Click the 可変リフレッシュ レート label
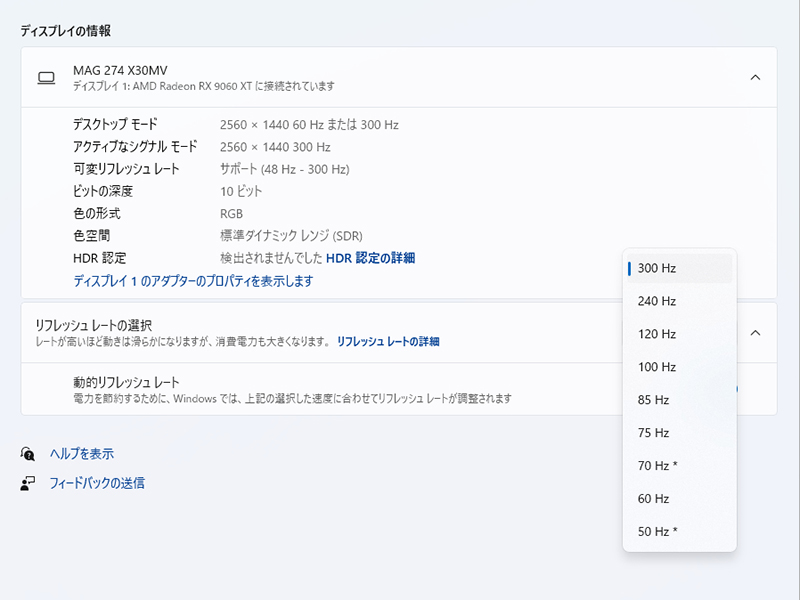Image resolution: width=800 pixels, height=600 pixels. 126,169
